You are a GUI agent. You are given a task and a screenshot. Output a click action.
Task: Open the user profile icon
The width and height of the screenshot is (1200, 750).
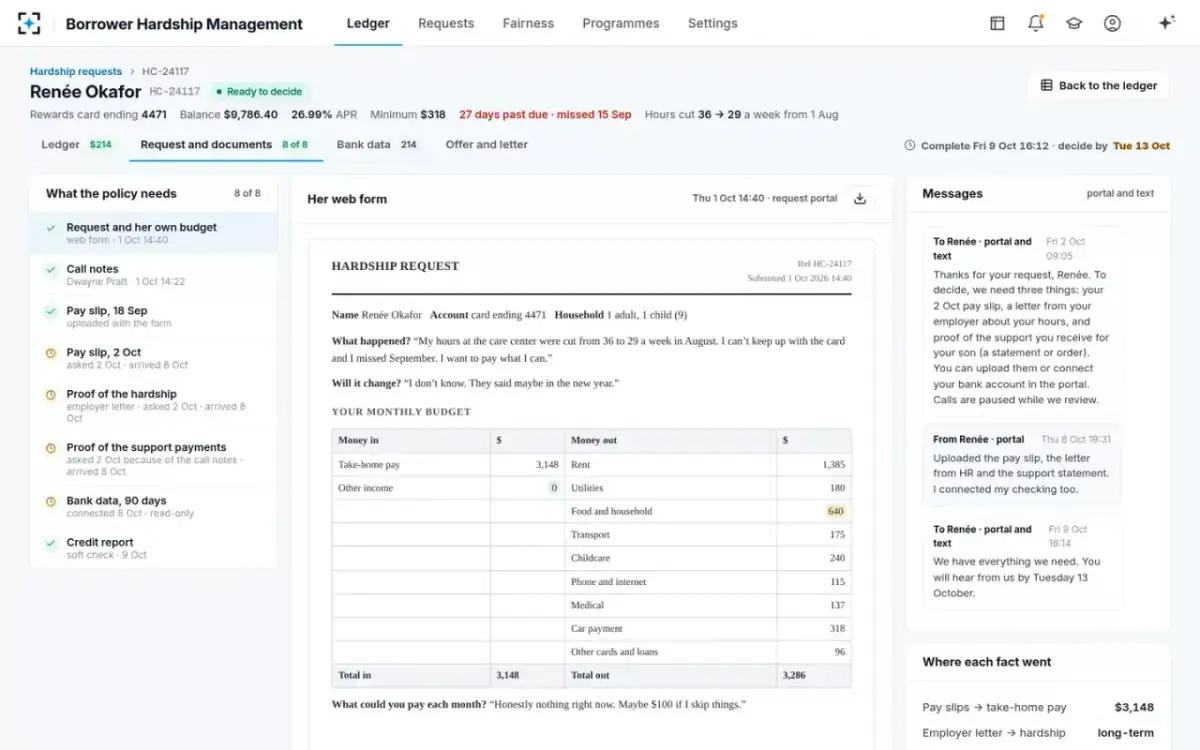pos(1112,23)
